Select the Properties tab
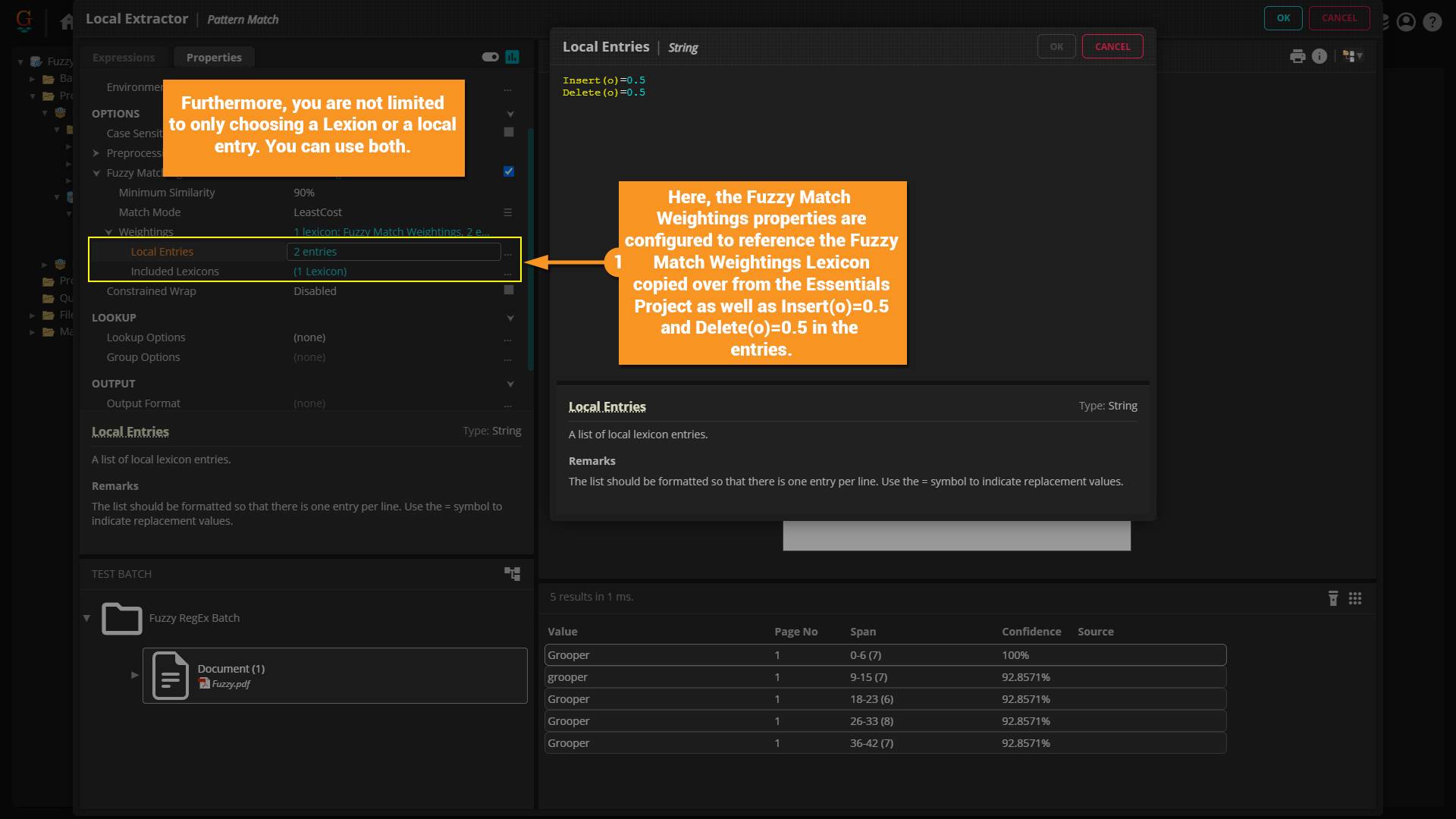 point(214,58)
